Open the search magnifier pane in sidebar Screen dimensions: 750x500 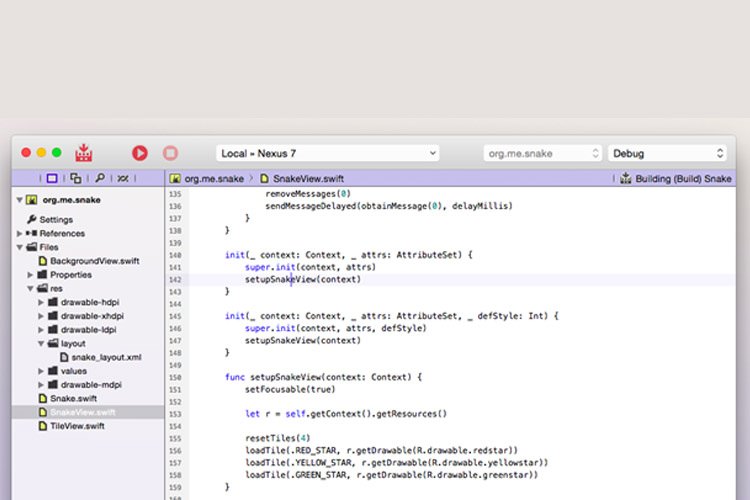pos(99,178)
